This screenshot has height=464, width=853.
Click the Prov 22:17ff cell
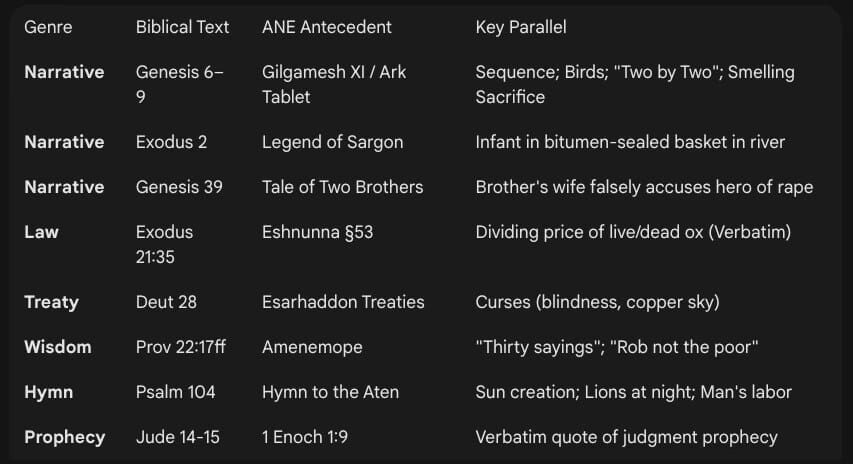[x=181, y=347]
